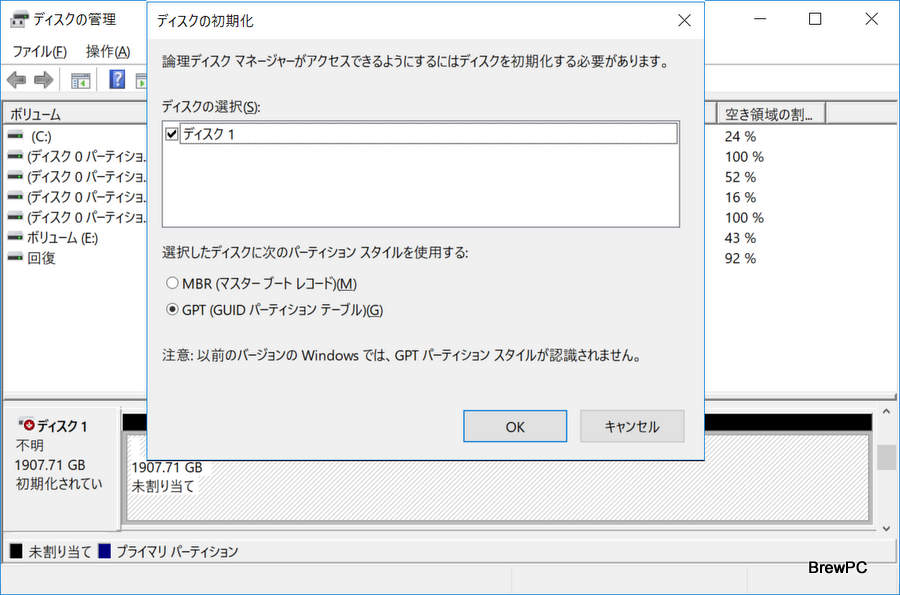Click the blue プライマリ パーティション legend swatch
This screenshot has width=900, height=595.
coord(104,551)
